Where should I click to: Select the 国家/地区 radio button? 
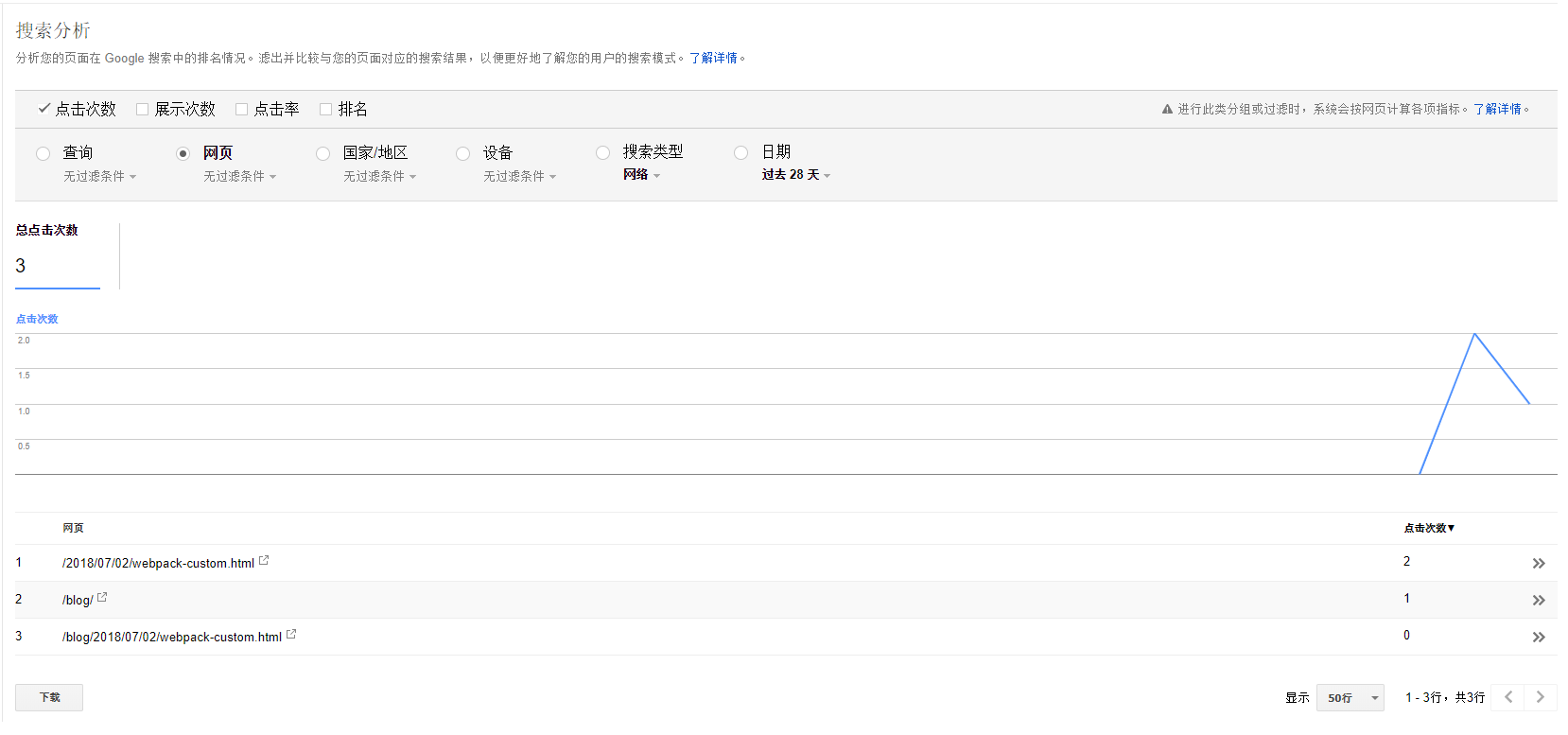[x=322, y=153]
